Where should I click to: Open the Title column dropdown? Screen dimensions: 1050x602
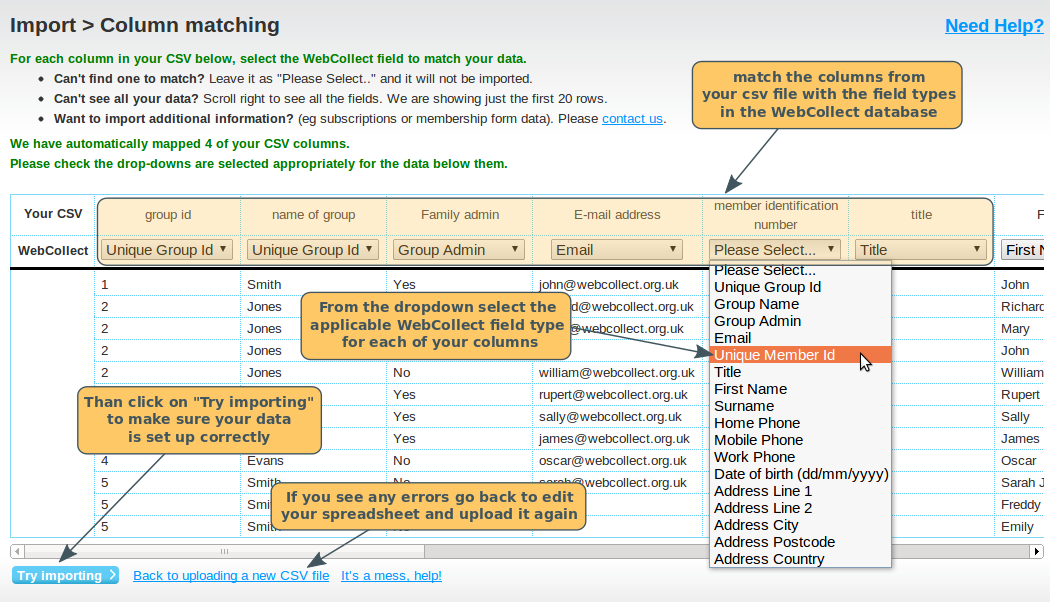click(x=920, y=249)
